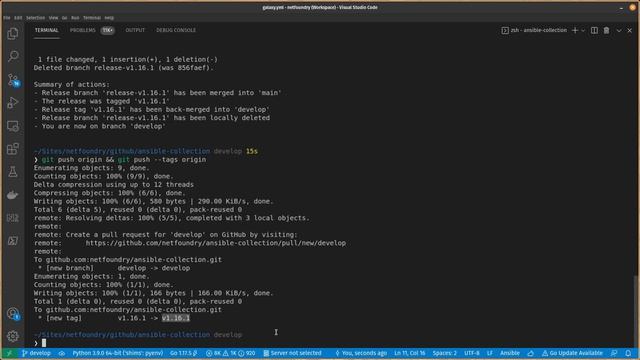
Task: Switch to the TERMINAL tab
Action: click(x=47, y=30)
